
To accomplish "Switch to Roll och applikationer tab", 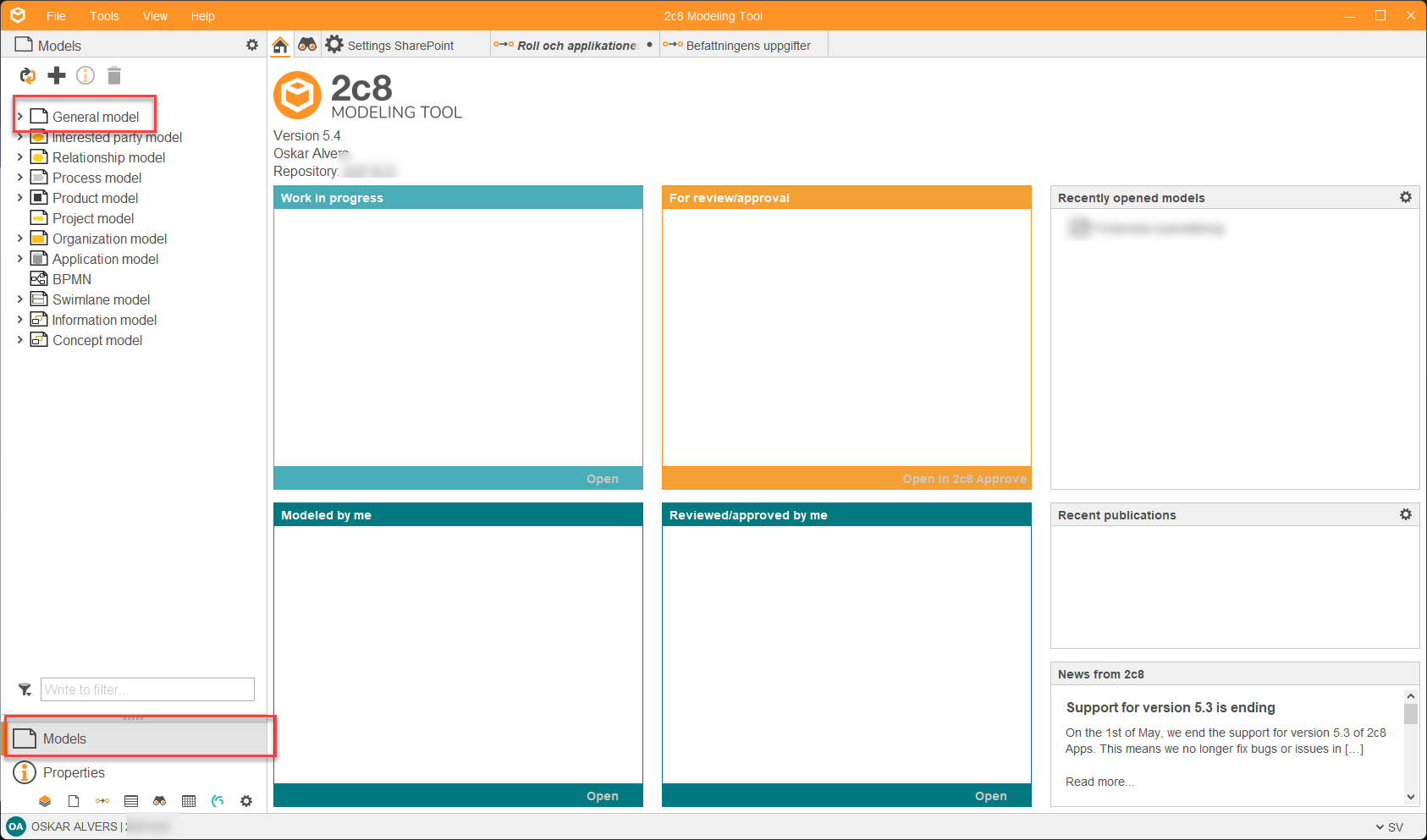I will point(576,46).
